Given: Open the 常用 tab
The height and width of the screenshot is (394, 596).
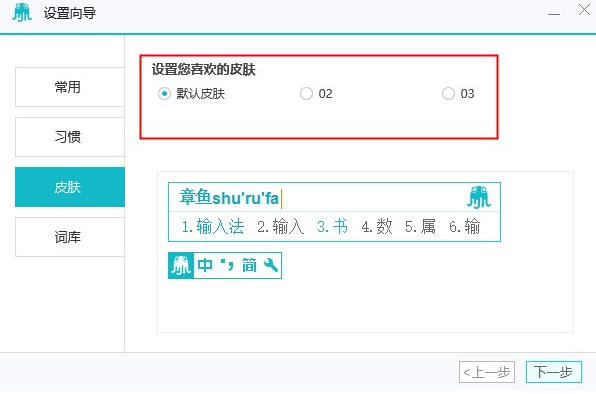Looking at the screenshot, I should [x=70, y=87].
